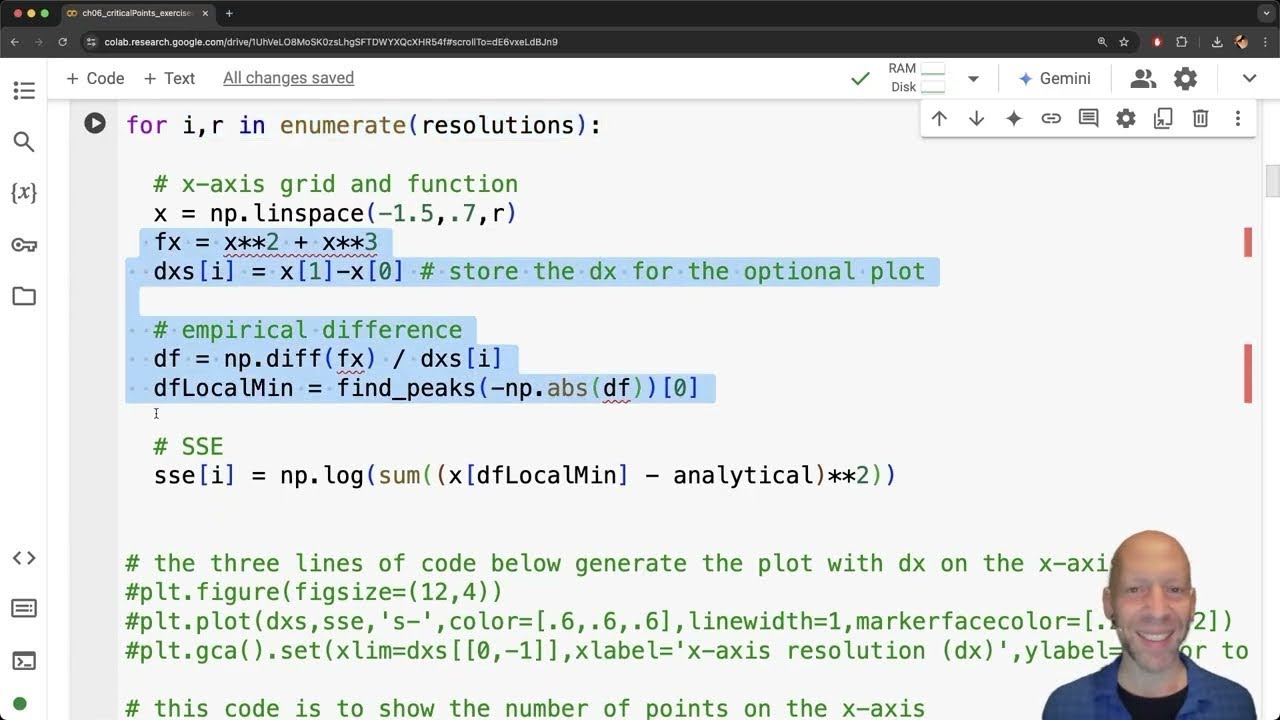Click the line 'fx = x**2 + x**3'
1280x720 pixels.
tap(266, 242)
